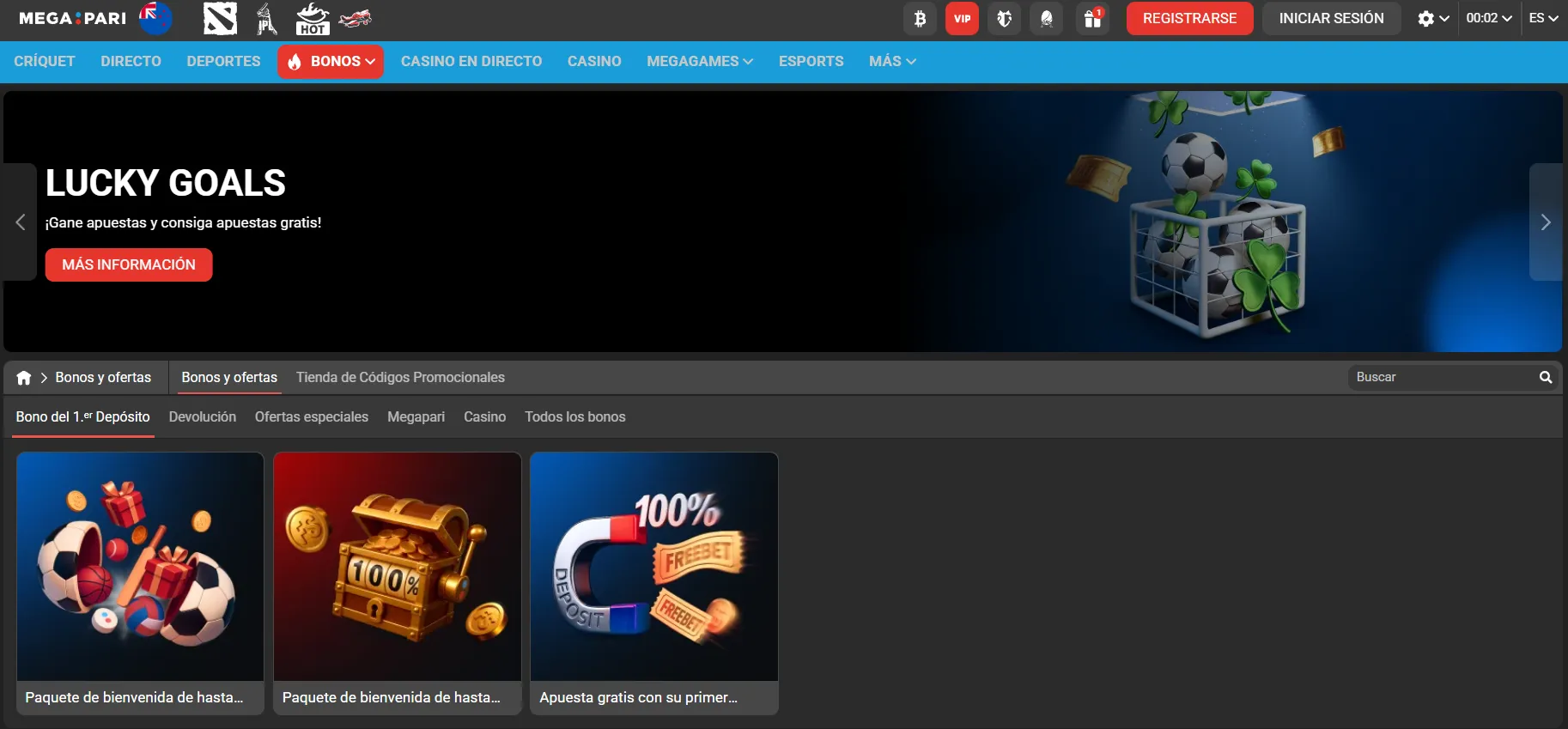Expand the ES language dropdown
This screenshot has width=1568, height=729.
(x=1543, y=18)
